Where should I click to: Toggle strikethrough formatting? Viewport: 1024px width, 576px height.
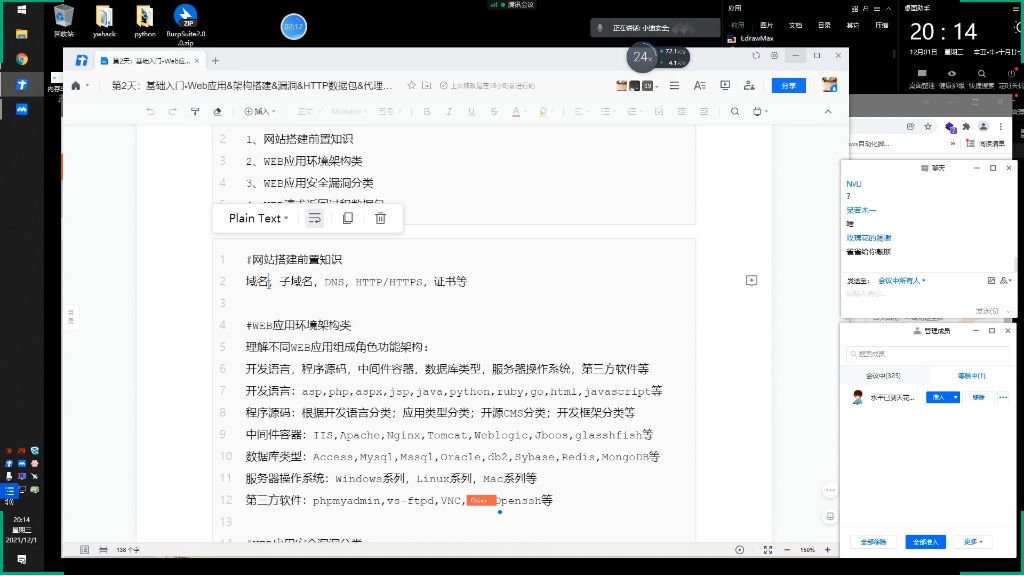coord(494,112)
